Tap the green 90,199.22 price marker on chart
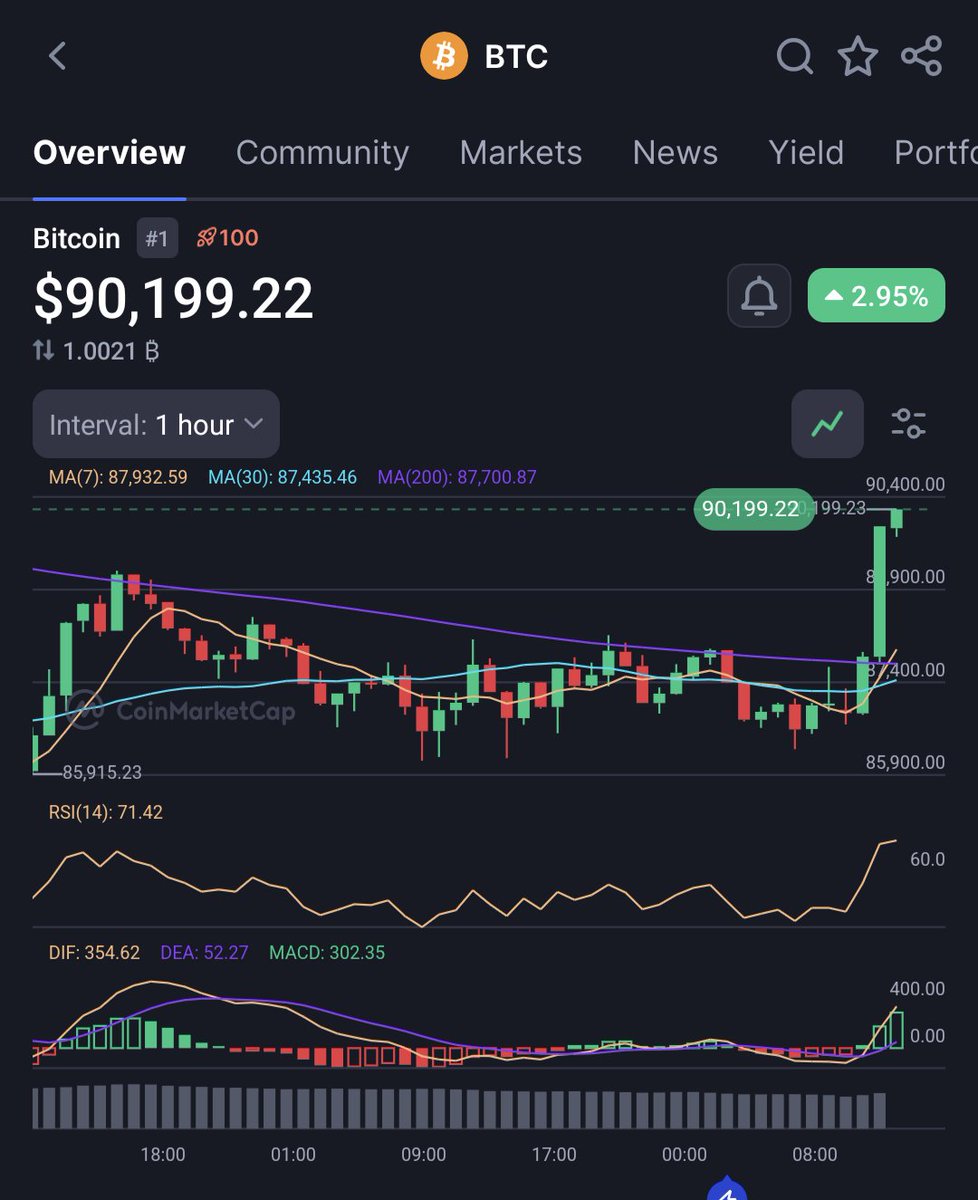The height and width of the screenshot is (1200, 978). [x=753, y=509]
